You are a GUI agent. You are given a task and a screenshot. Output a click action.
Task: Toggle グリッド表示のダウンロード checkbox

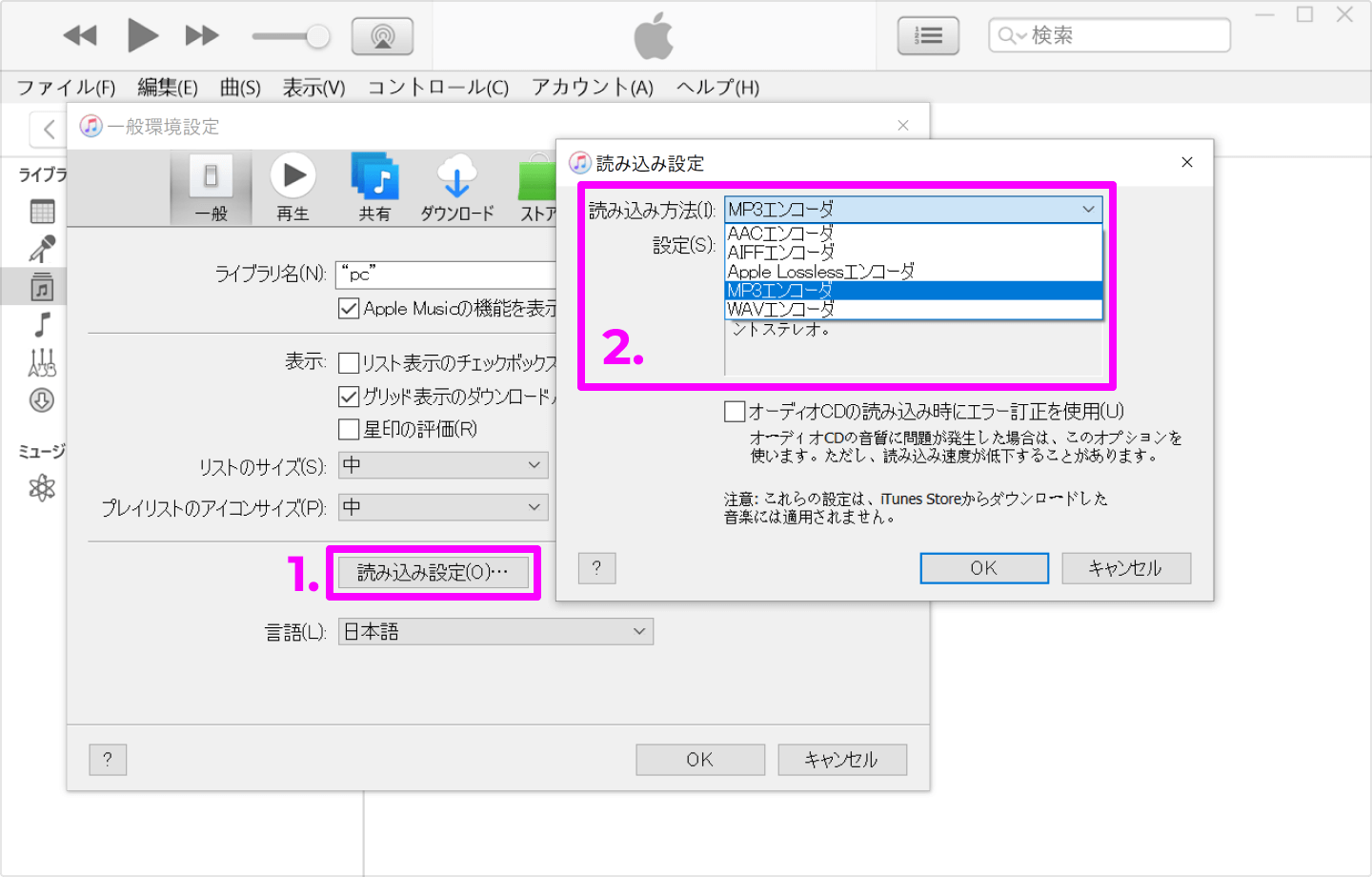click(349, 397)
